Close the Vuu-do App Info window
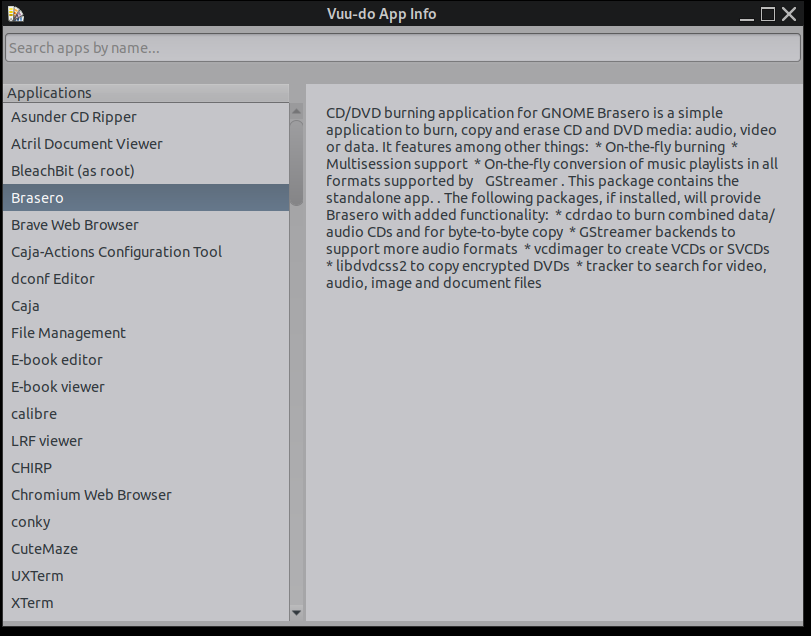The width and height of the screenshot is (811, 636). [x=789, y=14]
